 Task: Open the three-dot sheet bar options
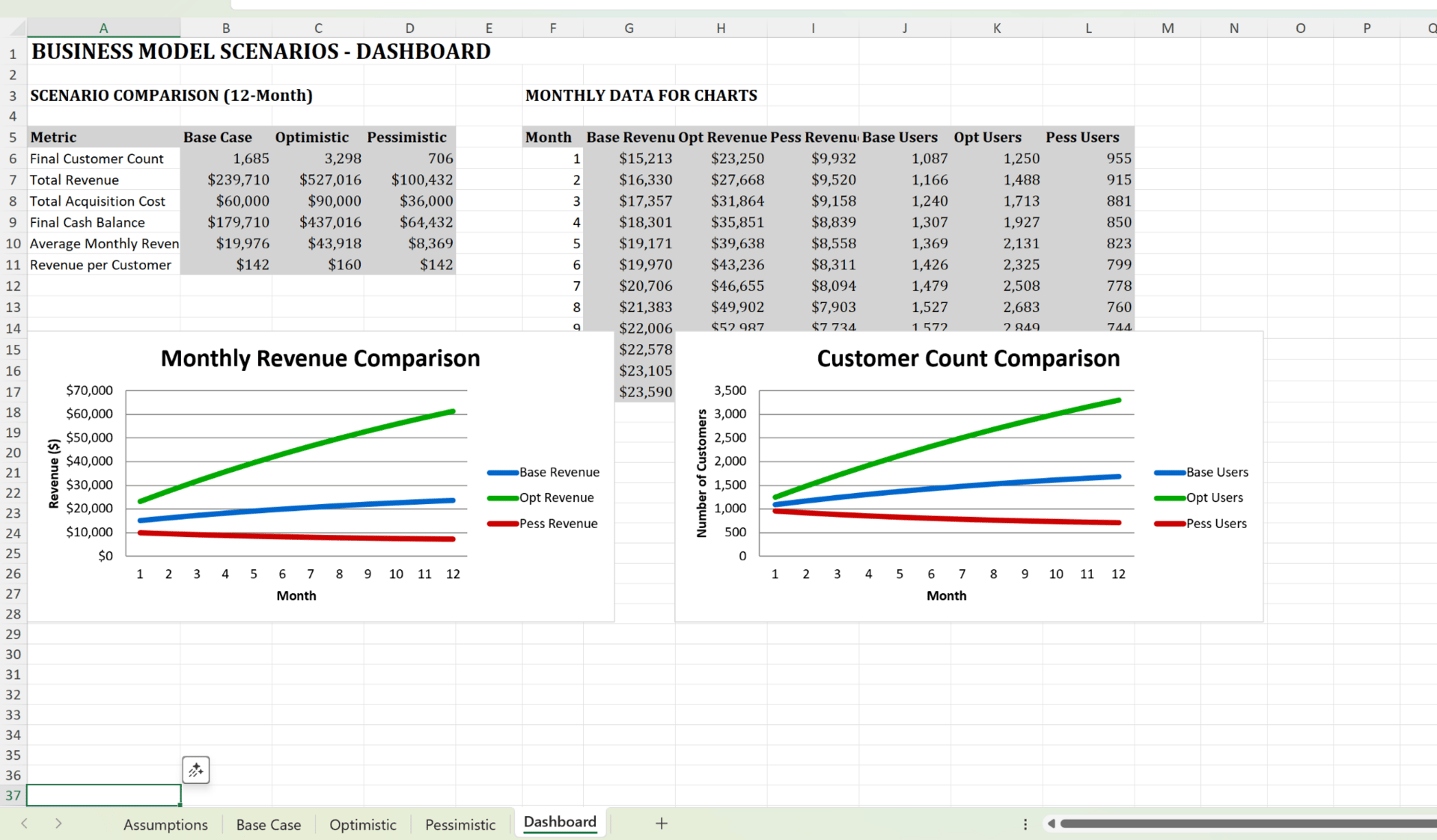(1025, 824)
